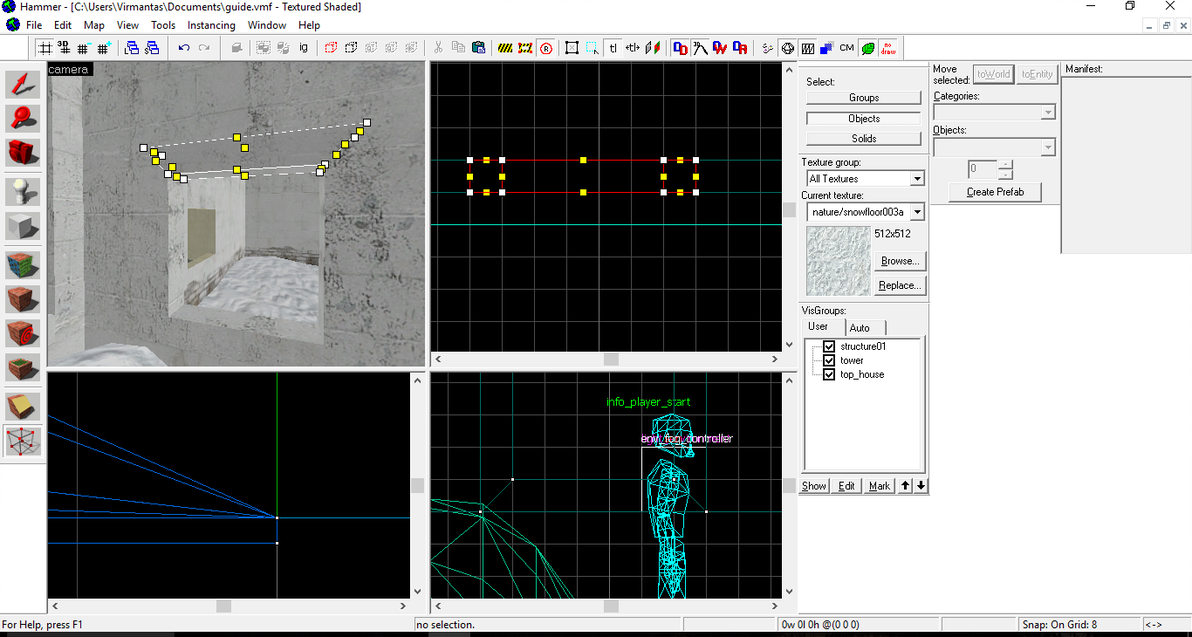Screen dimensions: 1192x637
Task: Choose the Entity tool with chess pawn
Action: (22, 190)
